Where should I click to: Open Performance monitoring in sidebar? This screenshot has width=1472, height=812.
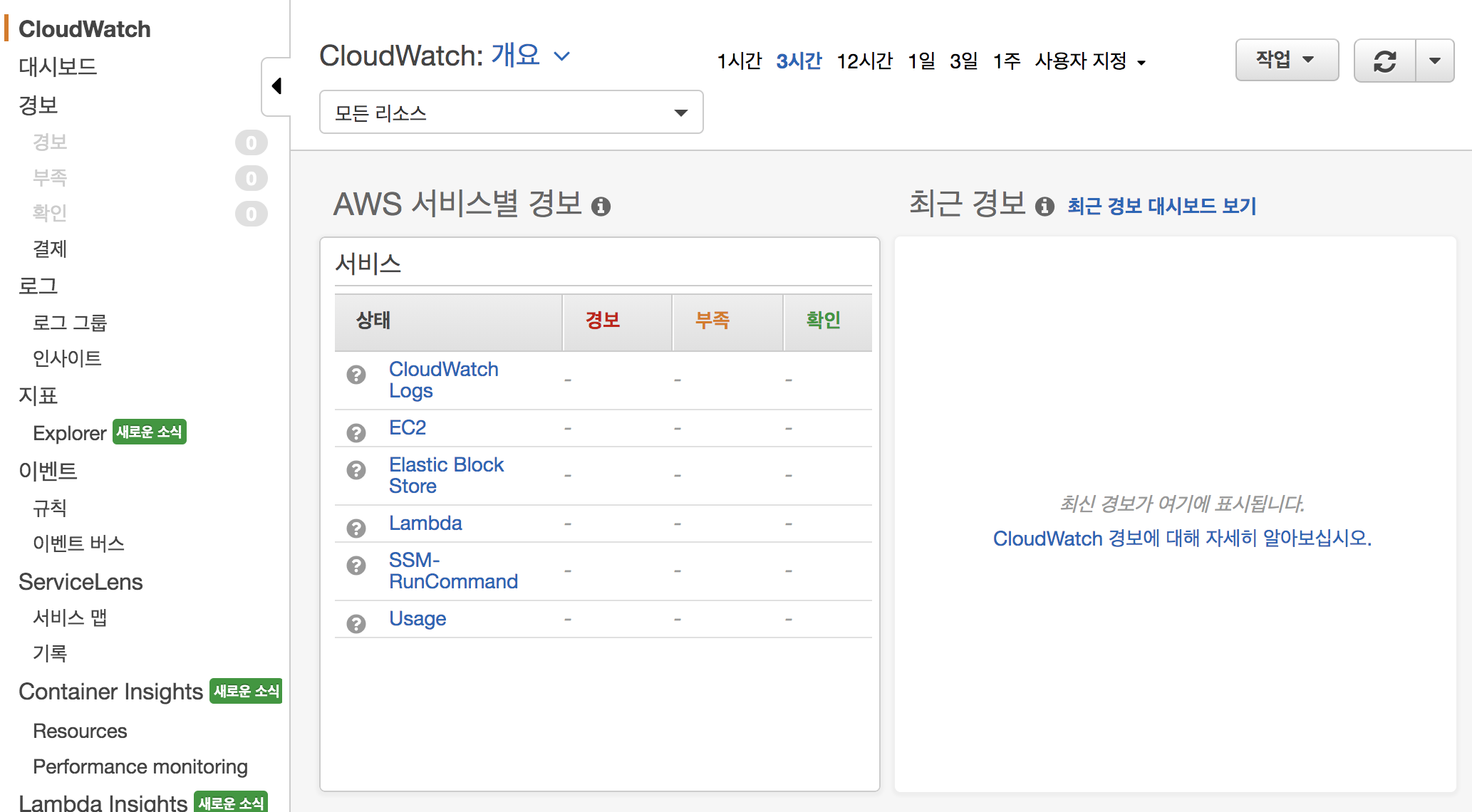tap(140, 767)
